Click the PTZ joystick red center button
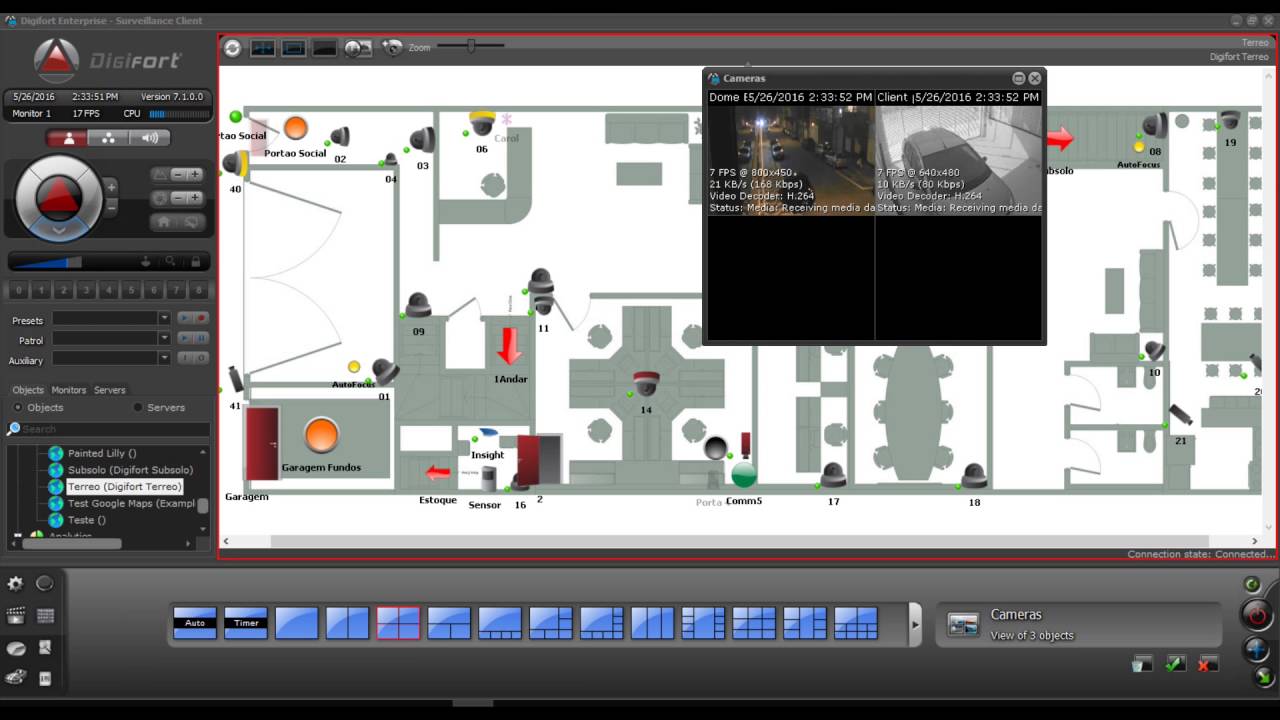The width and height of the screenshot is (1280, 720). [x=59, y=197]
